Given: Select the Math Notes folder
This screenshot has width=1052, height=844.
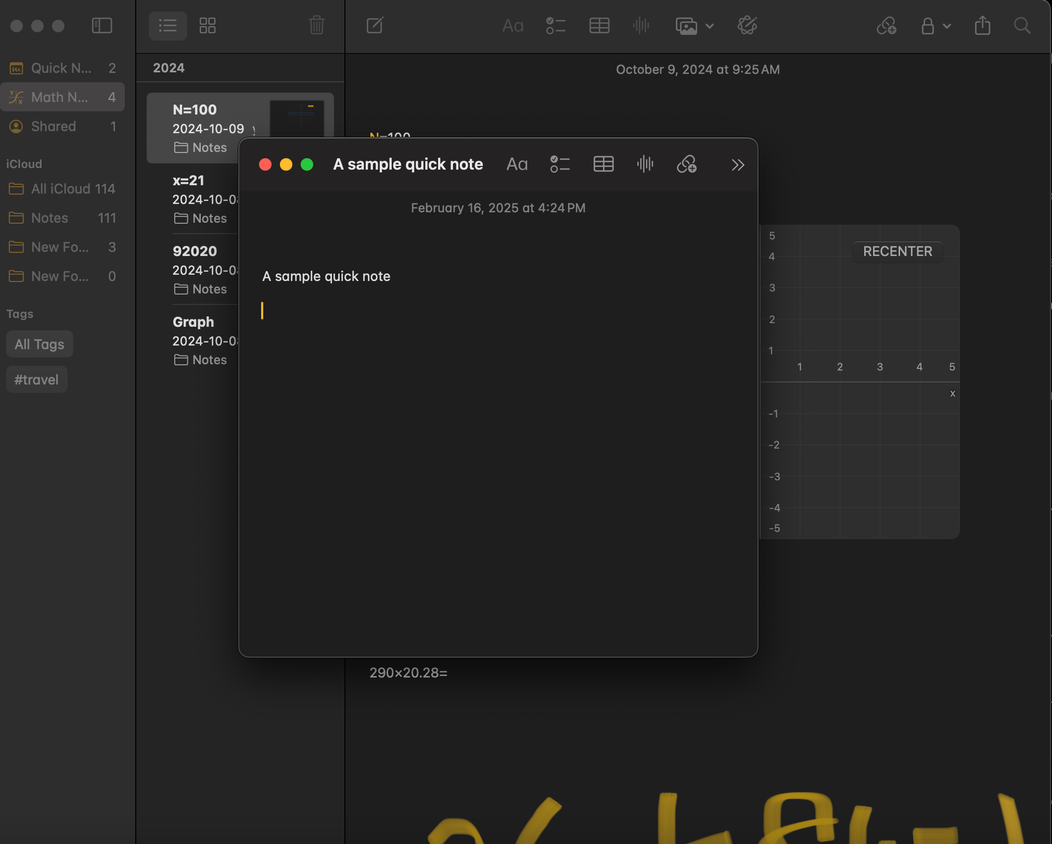Looking at the screenshot, I should point(62,97).
